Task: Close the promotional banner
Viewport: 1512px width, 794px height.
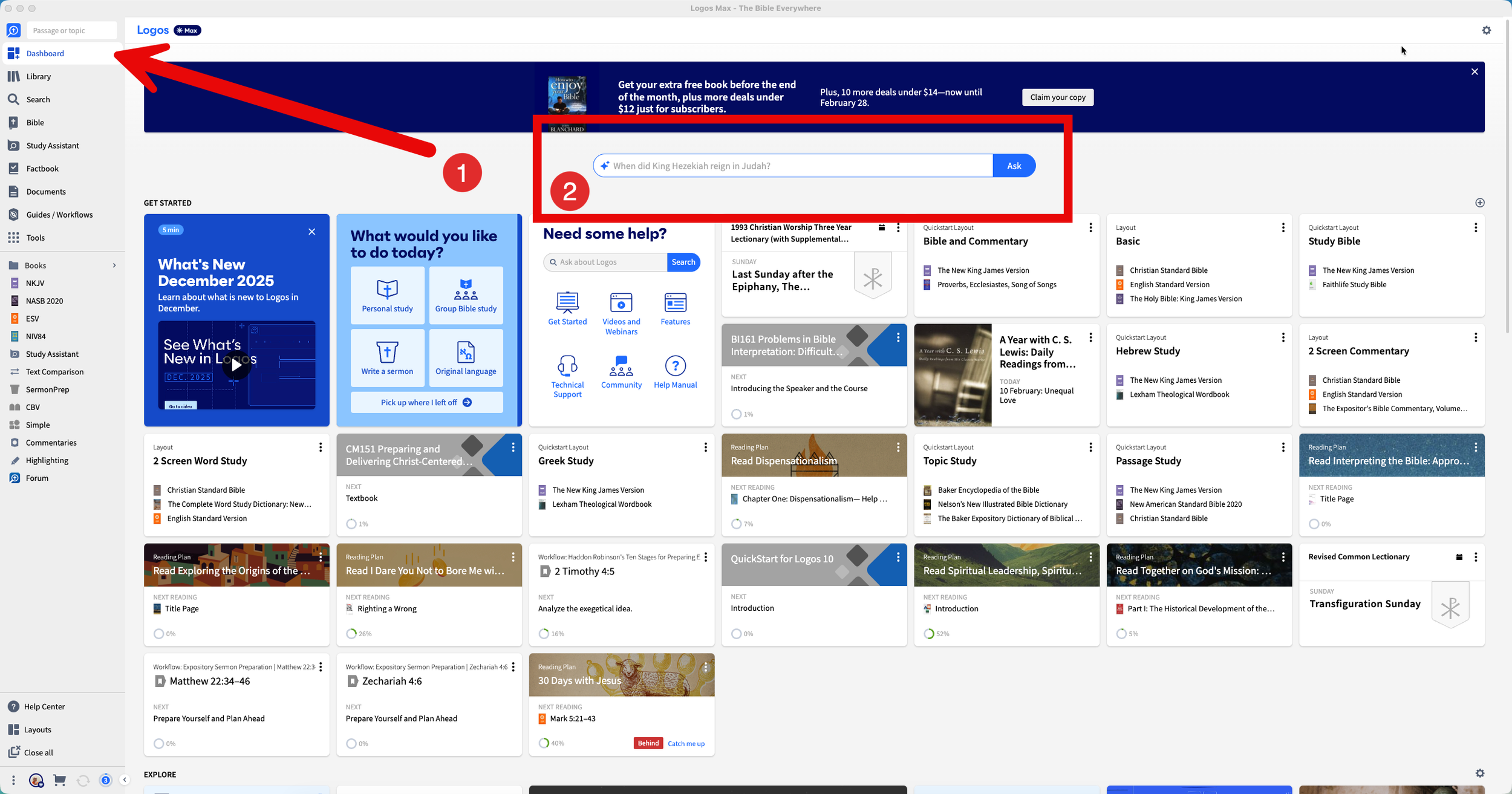Action: coord(1475,72)
